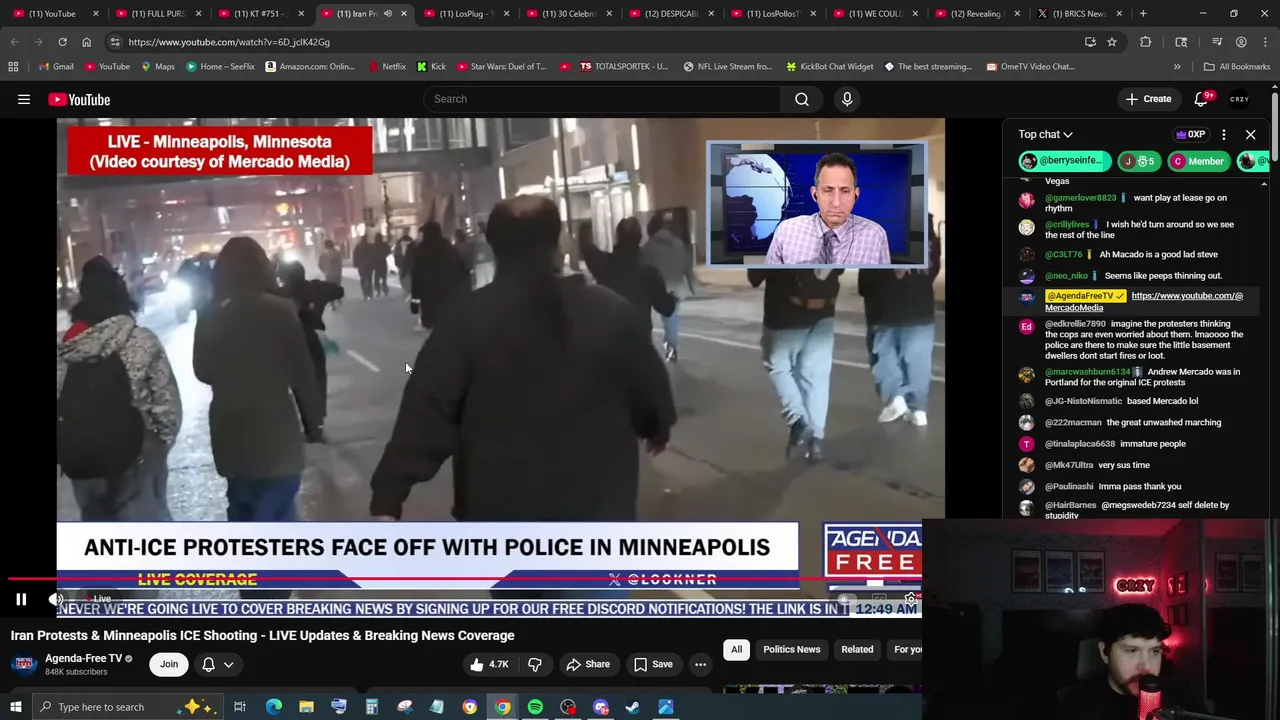
Task: Open the MercadoMedia YouTube link in chat
Action: coord(1144,302)
